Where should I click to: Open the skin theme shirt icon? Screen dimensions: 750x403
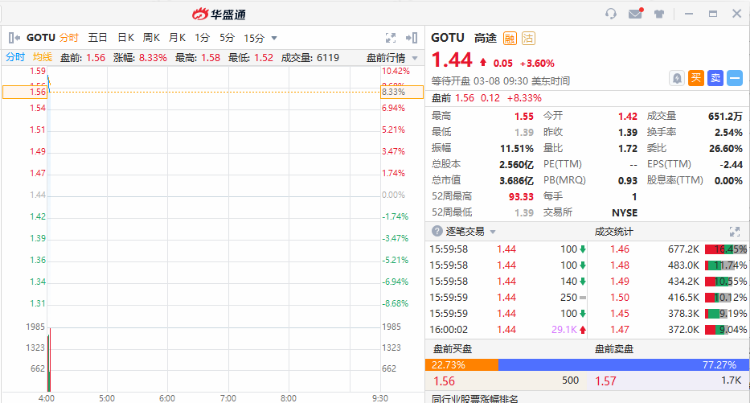660,13
